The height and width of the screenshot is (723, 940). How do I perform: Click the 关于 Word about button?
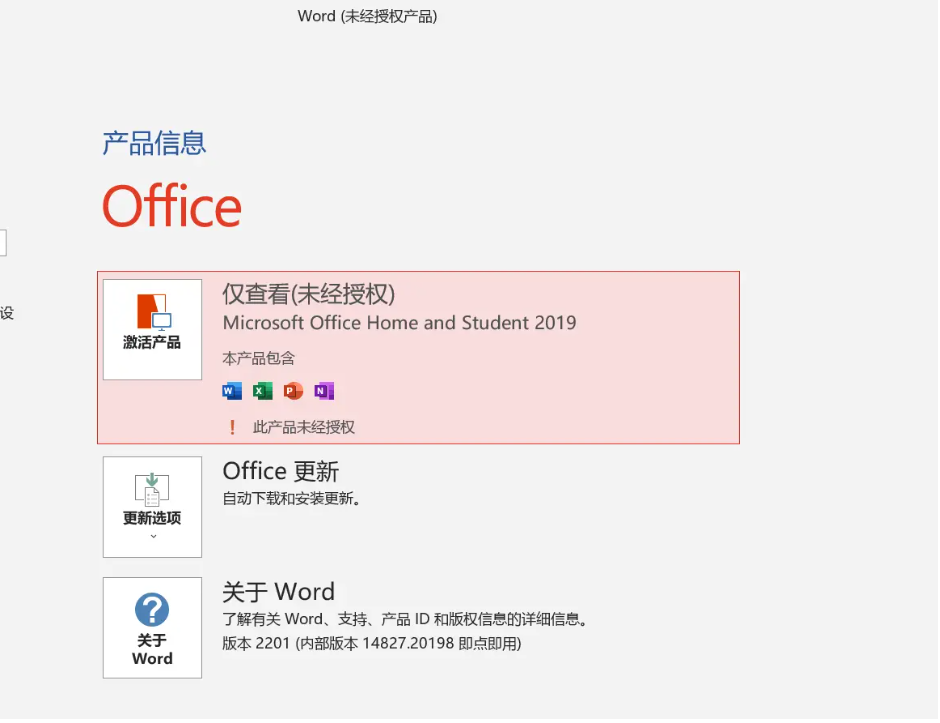pyautogui.click(x=152, y=628)
